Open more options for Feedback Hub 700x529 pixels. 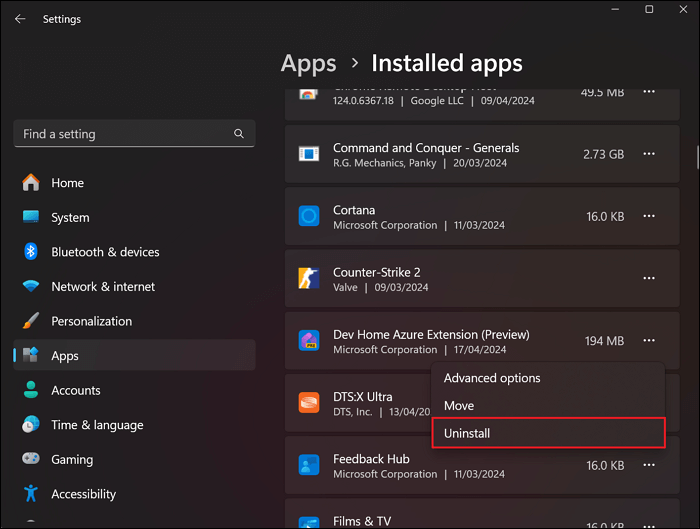(x=649, y=465)
